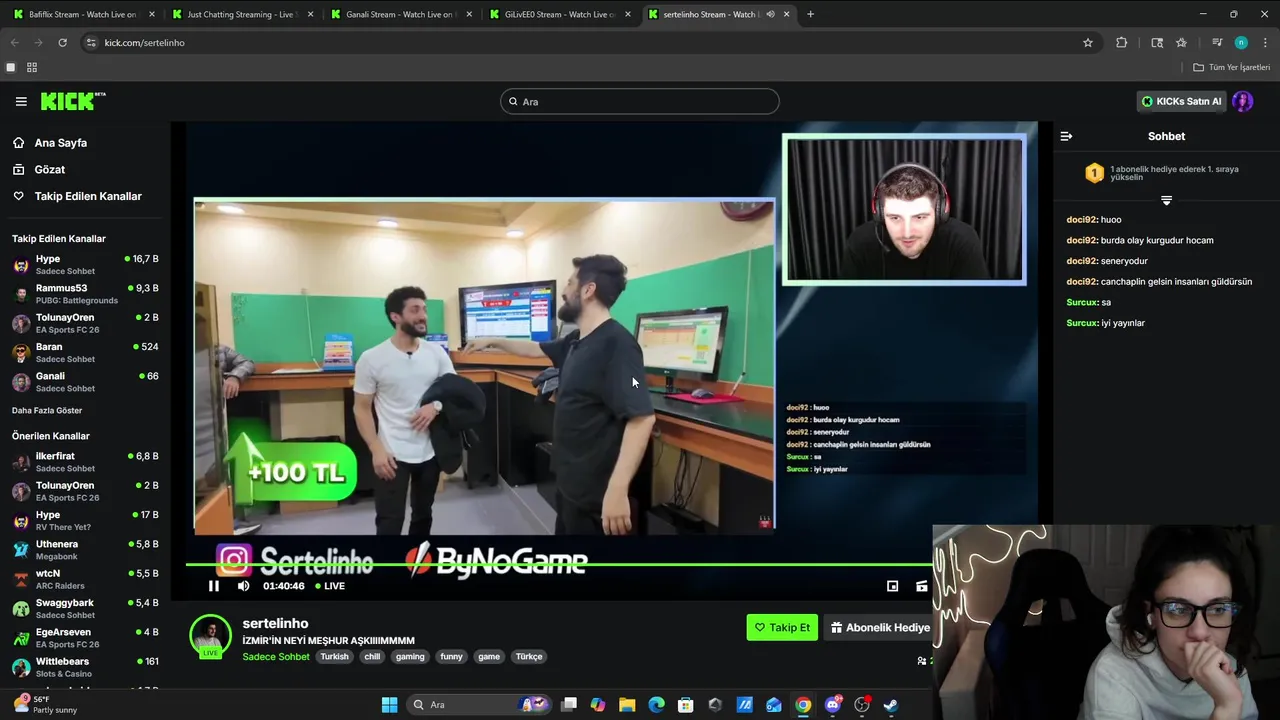Open Hype channel playing RV There Yet?
The image size is (1280, 720).
coord(85,521)
